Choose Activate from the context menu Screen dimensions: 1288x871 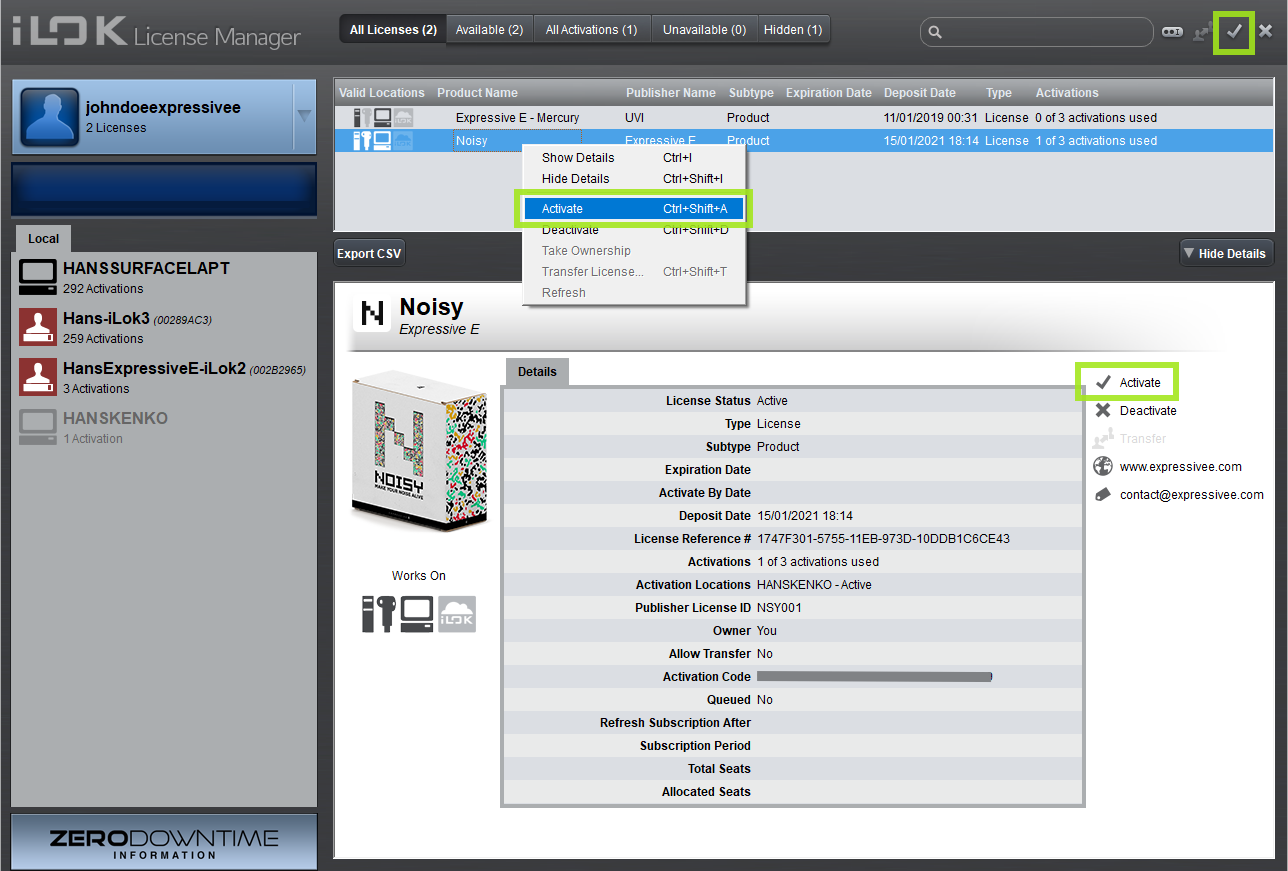click(634, 209)
